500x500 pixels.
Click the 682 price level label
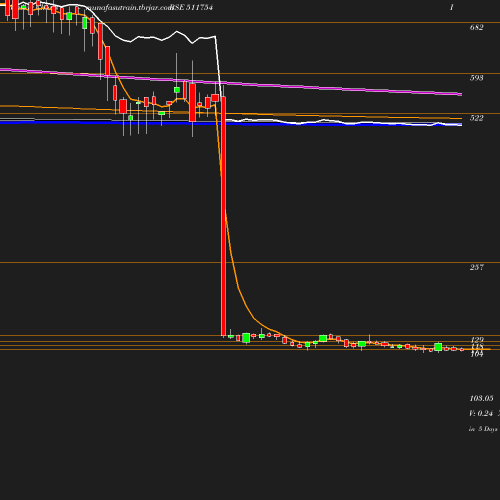pyautogui.click(x=476, y=27)
